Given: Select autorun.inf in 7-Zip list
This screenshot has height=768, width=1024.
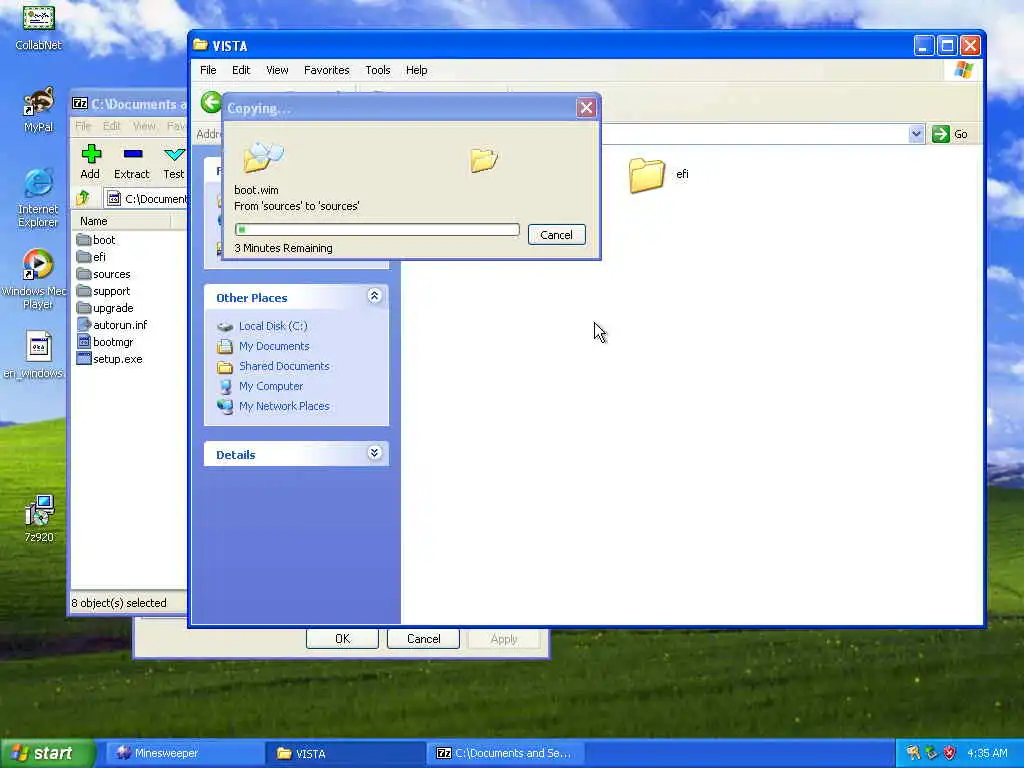Looking at the screenshot, I should 112,325.
